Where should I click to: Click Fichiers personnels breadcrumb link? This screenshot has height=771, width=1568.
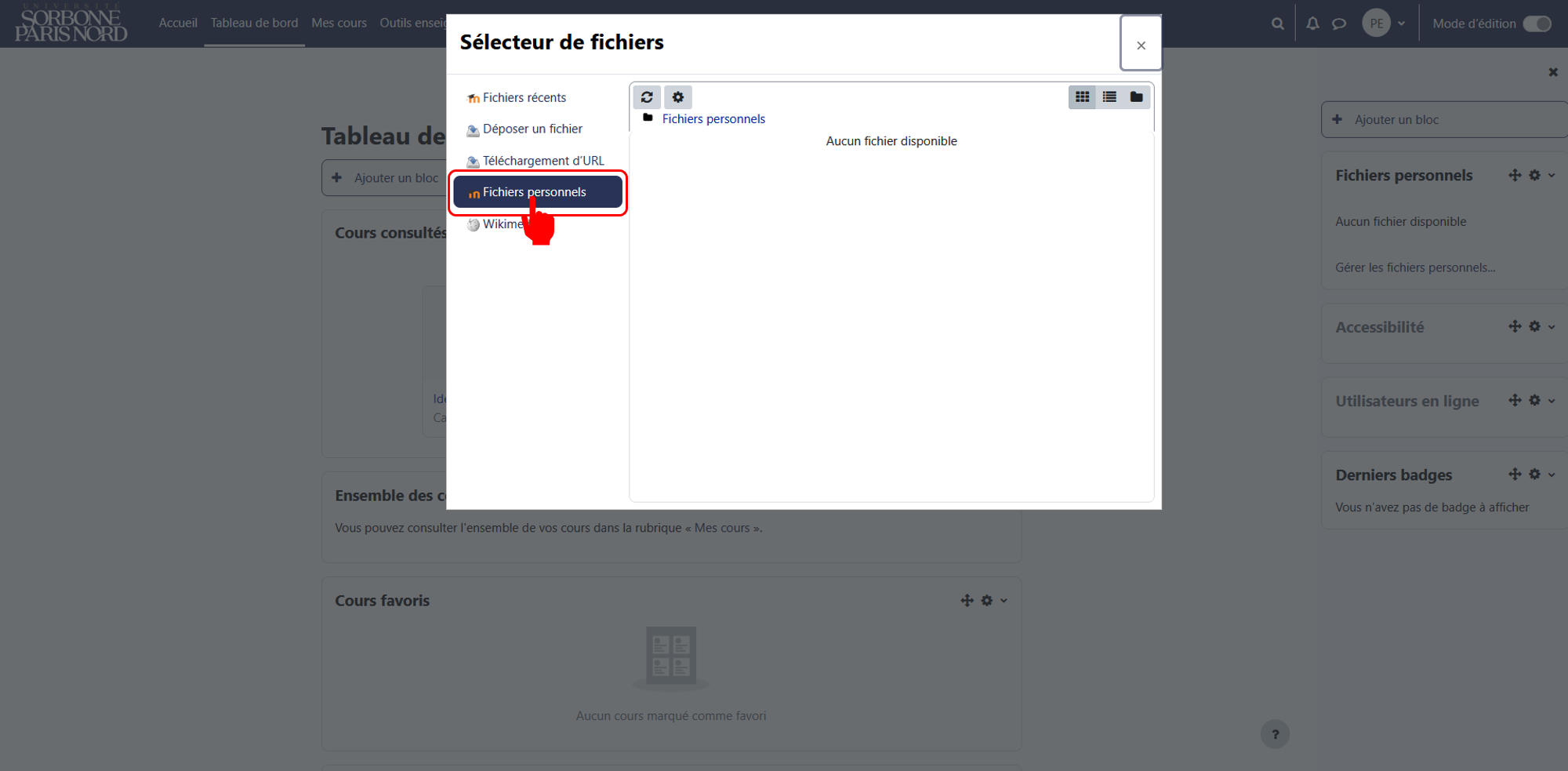[713, 118]
